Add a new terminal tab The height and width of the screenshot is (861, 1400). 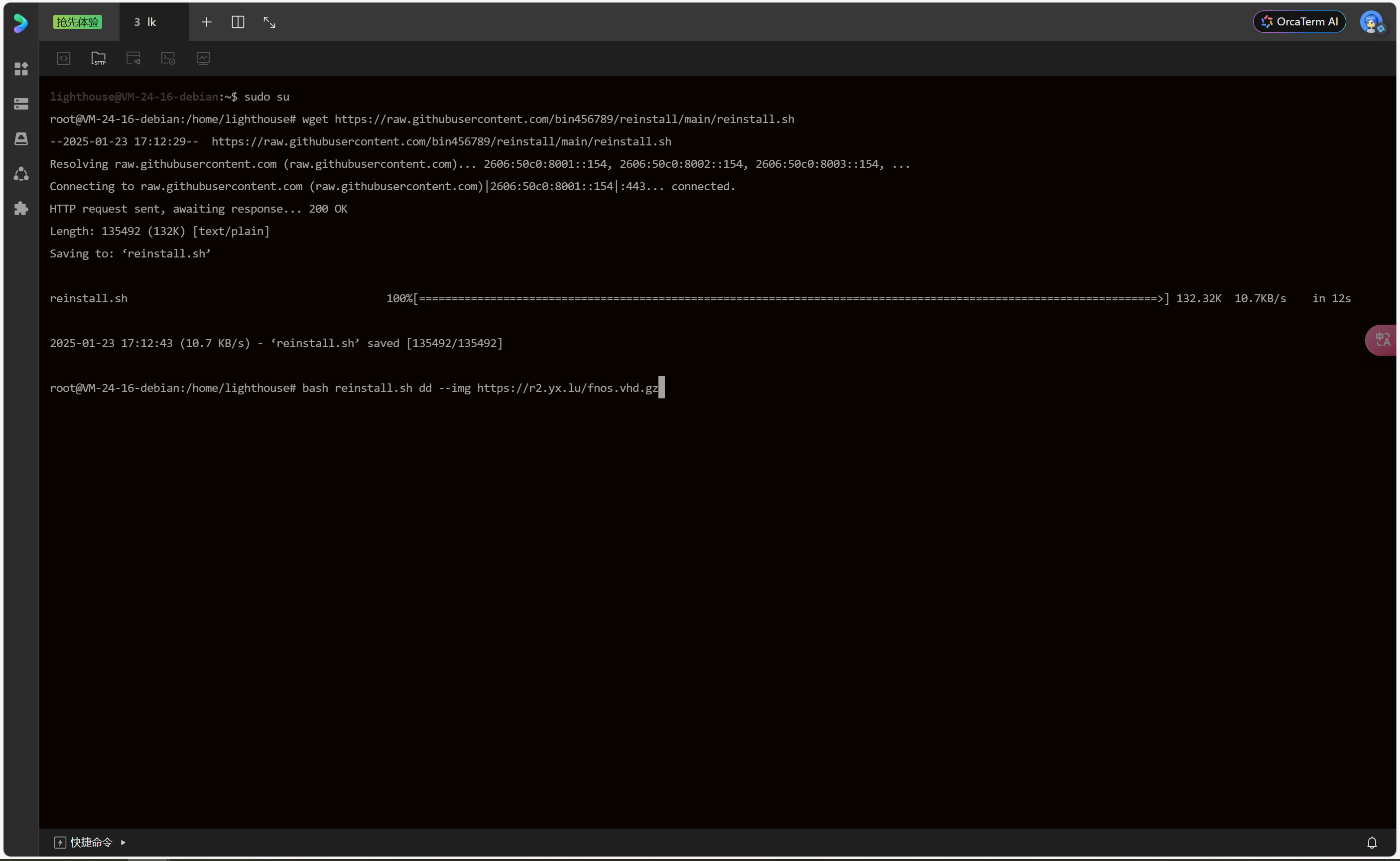207,22
